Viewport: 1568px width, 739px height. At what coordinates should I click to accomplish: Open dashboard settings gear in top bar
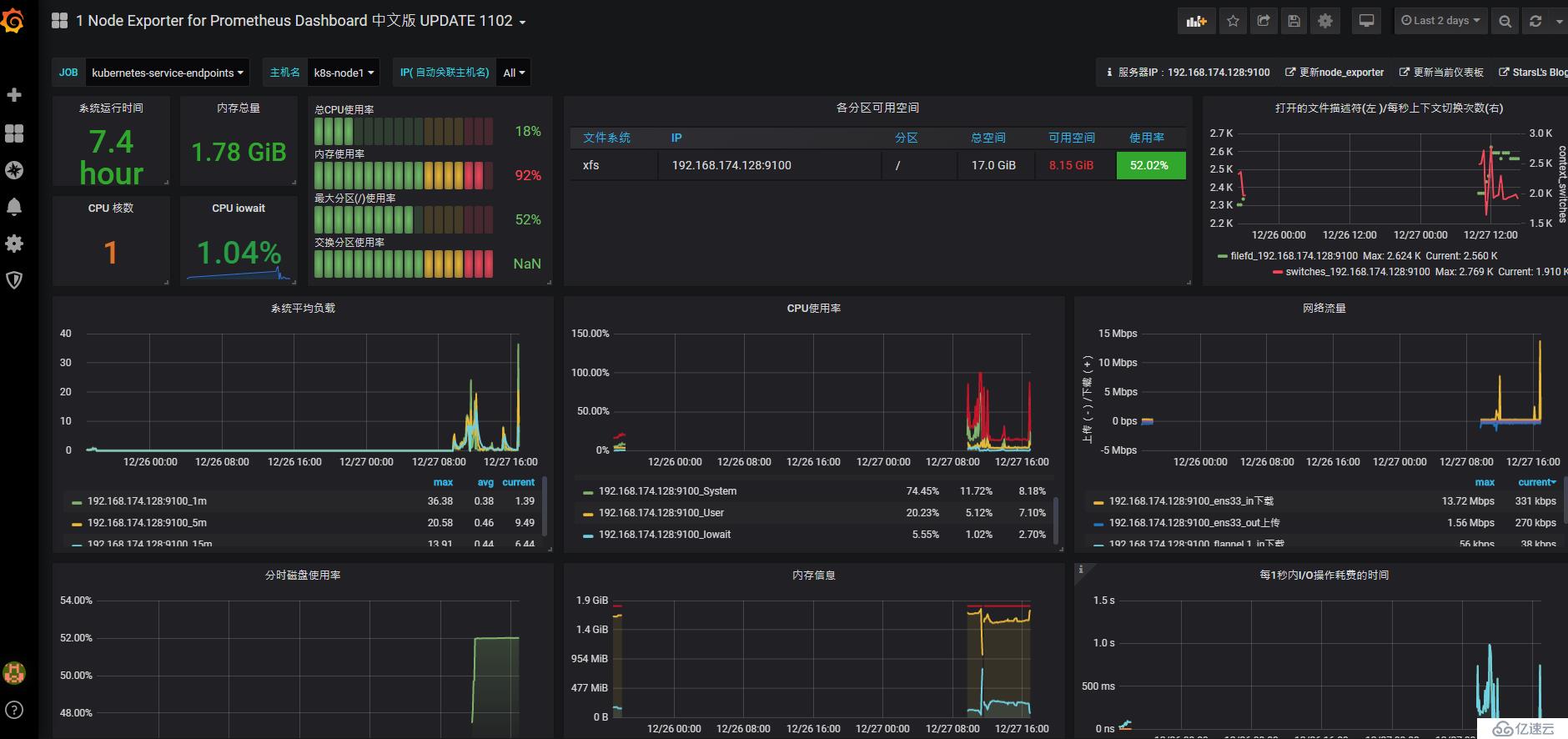[1324, 22]
